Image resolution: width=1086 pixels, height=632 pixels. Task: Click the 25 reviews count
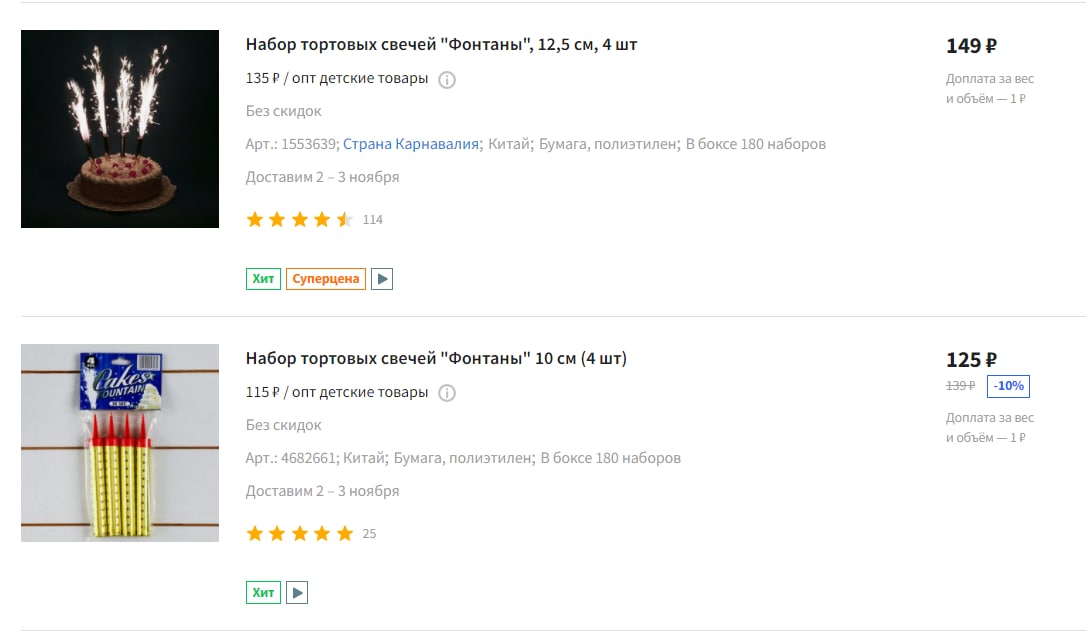coord(369,534)
